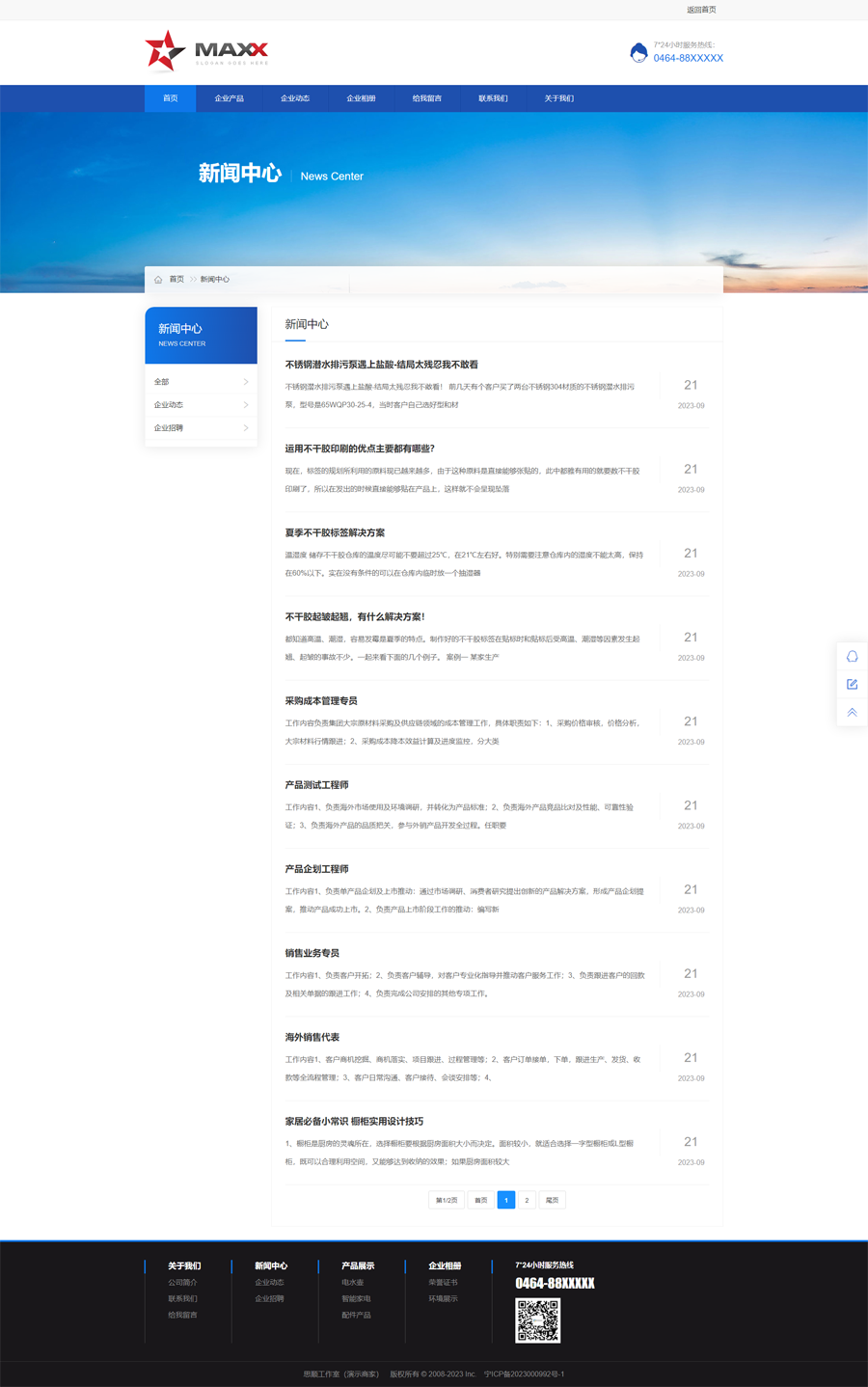
Task: Open the article 夏季不干胶标签解决方案
Action: coord(335,532)
